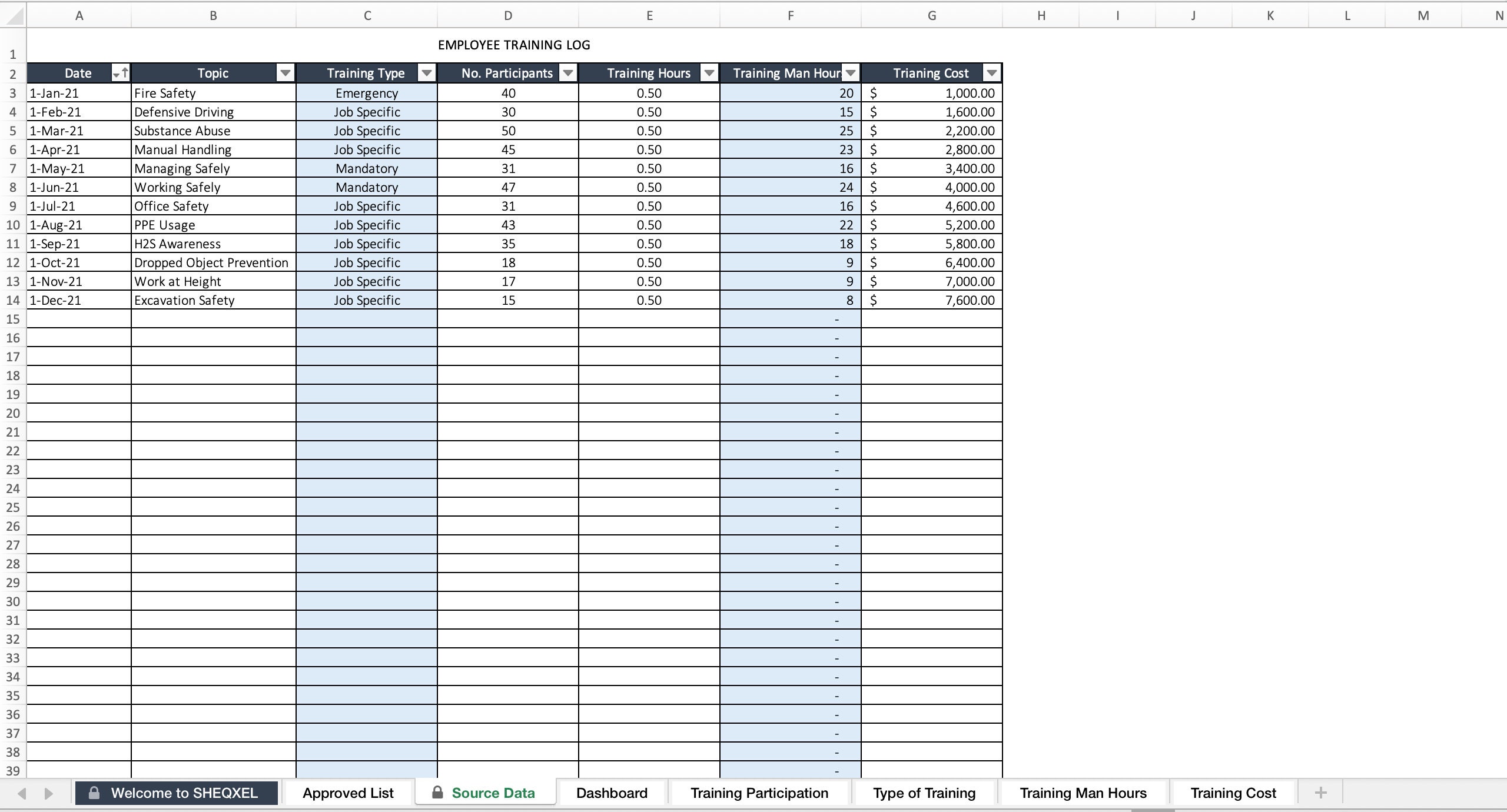The image size is (1507, 812).
Task: Open the Training Hours filter dropdown
Action: [x=708, y=73]
